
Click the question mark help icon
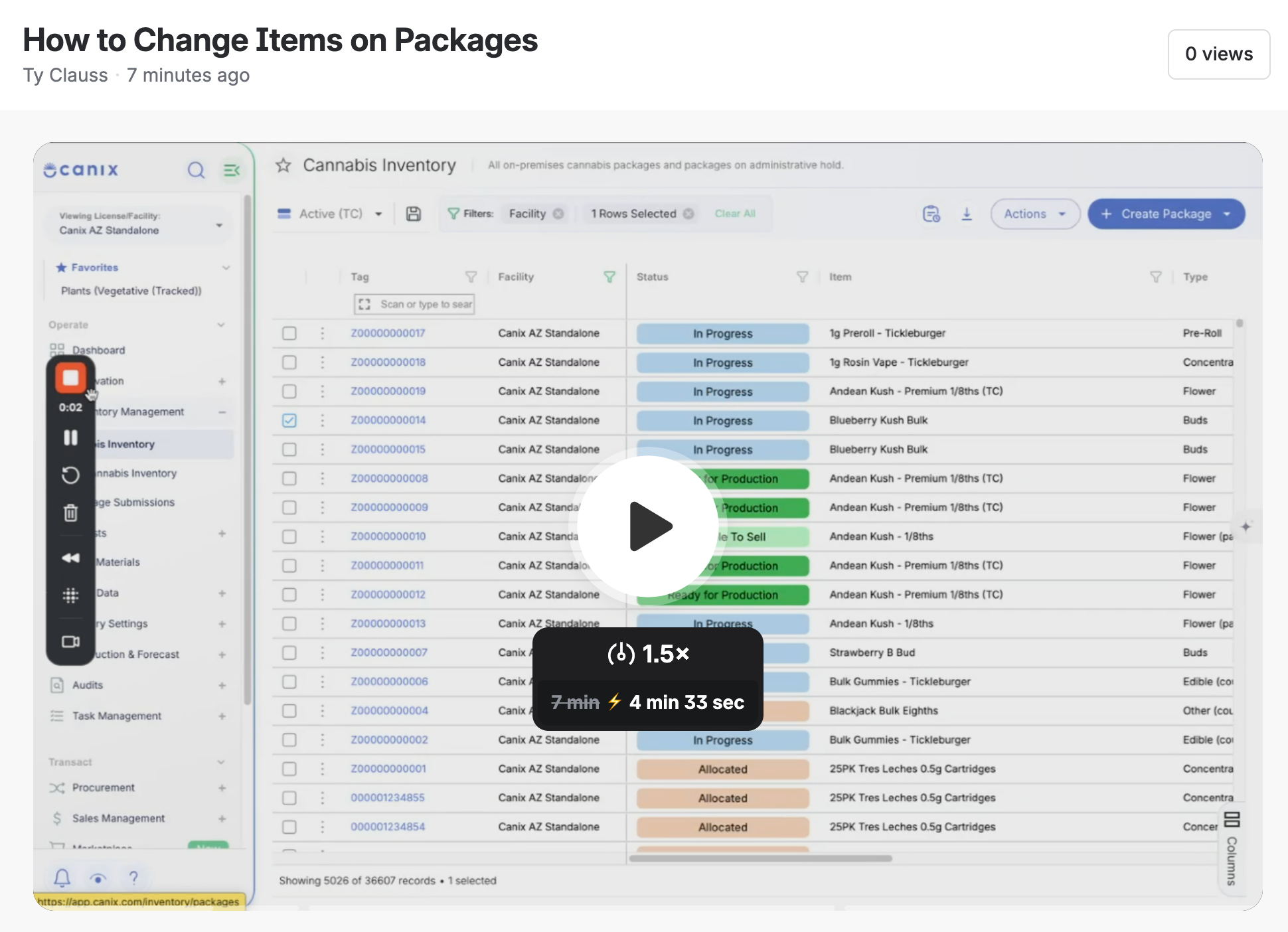coord(133,878)
